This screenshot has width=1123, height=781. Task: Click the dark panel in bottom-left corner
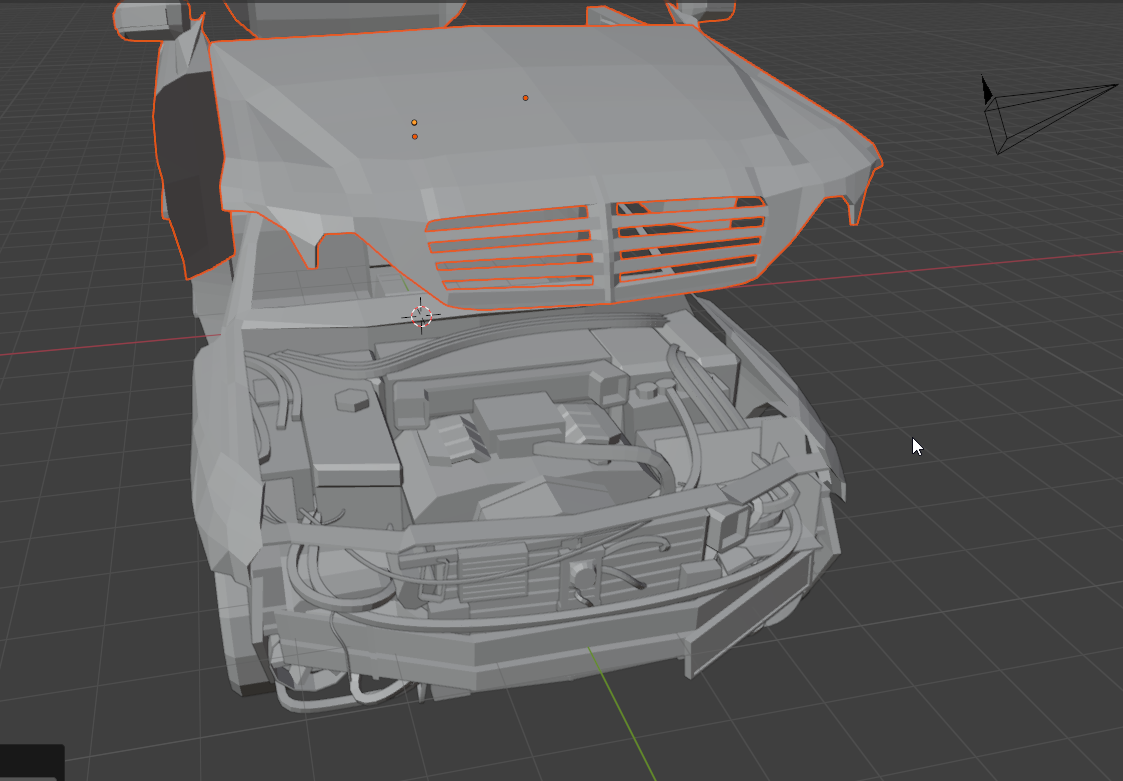[x=32, y=762]
